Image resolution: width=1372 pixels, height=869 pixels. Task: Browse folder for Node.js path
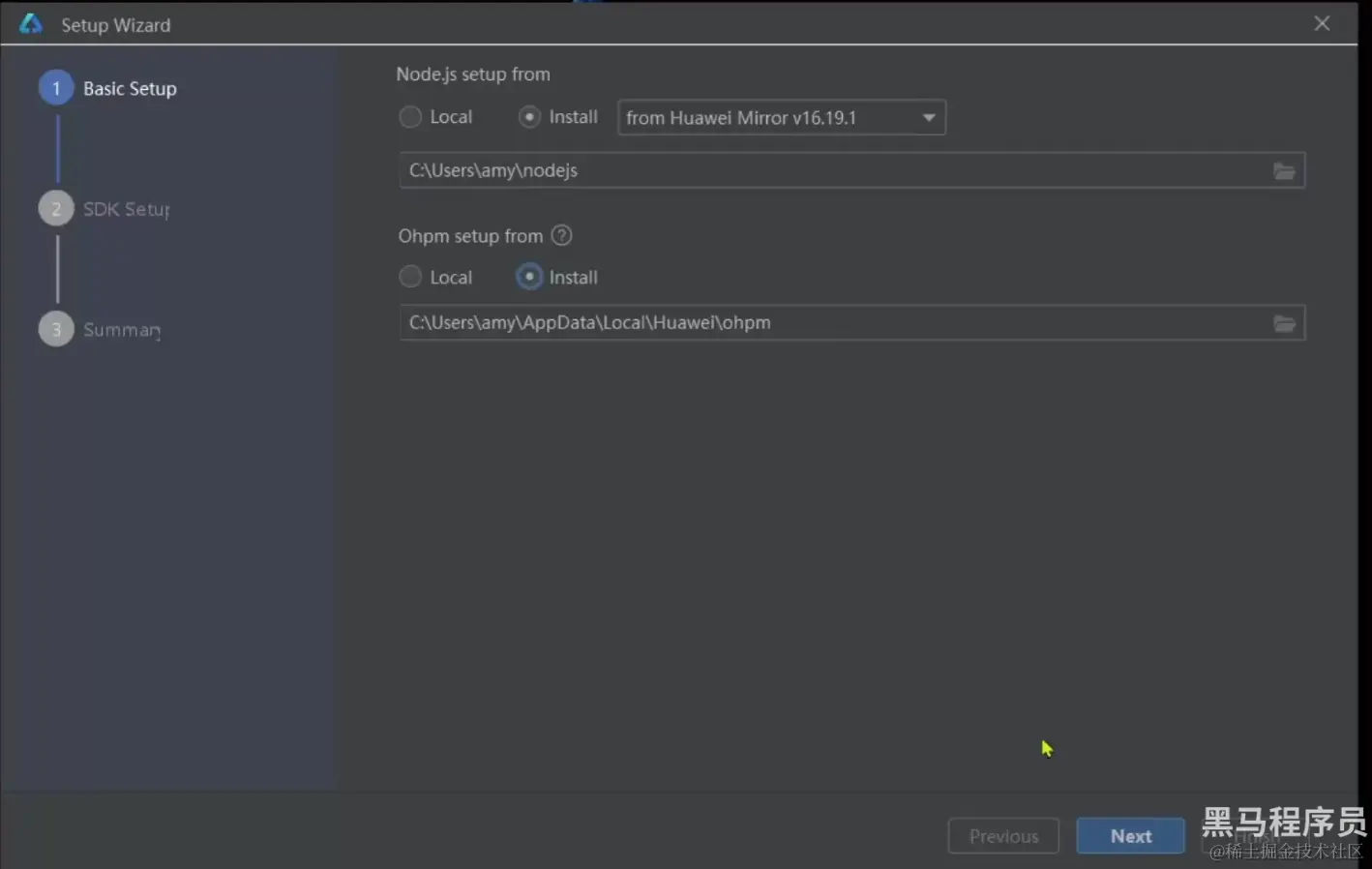coord(1284,171)
